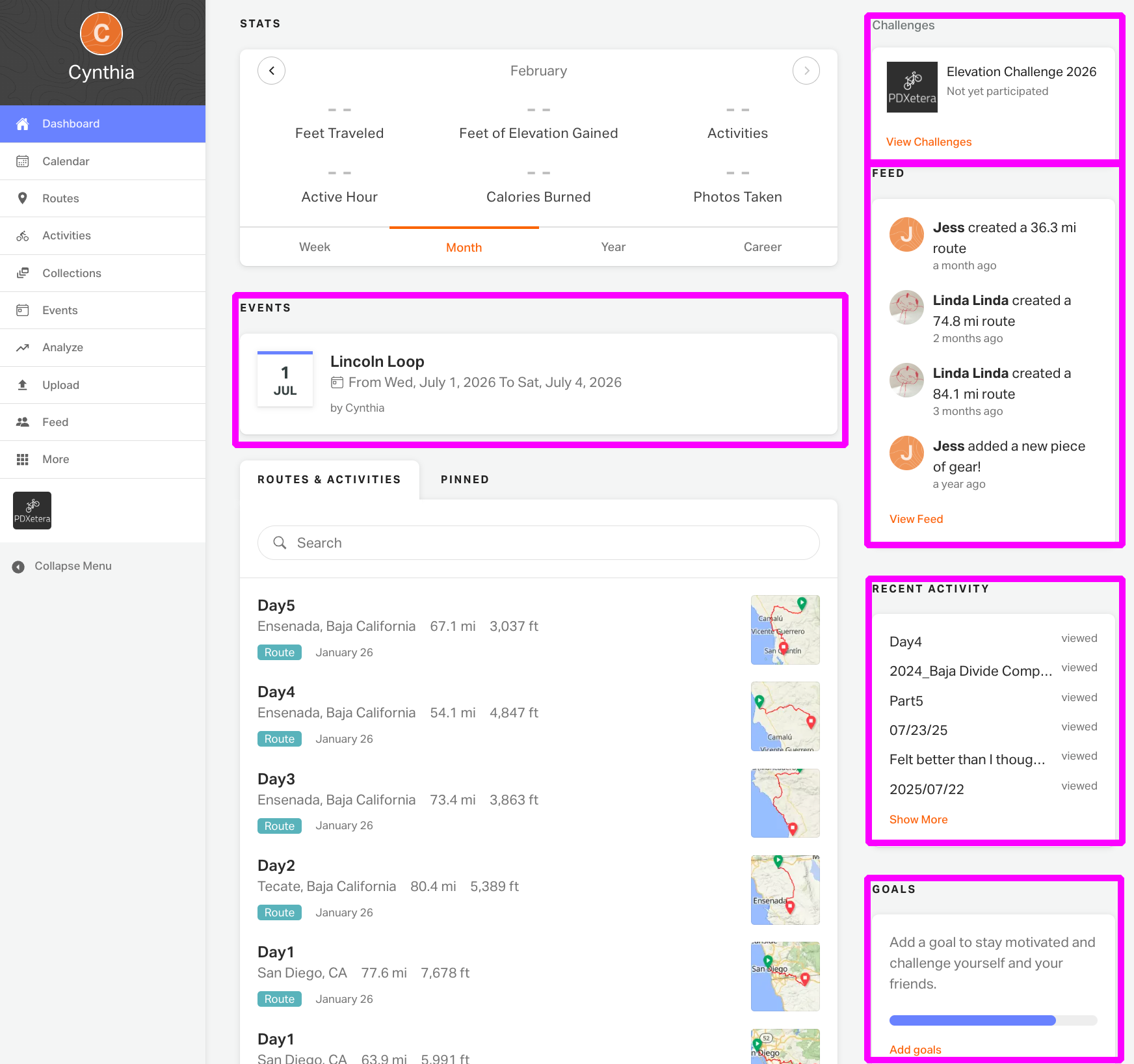Open 2024_Baja Divide Comp... recent activity
The image size is (1134, 1064).
pos(971,671)
